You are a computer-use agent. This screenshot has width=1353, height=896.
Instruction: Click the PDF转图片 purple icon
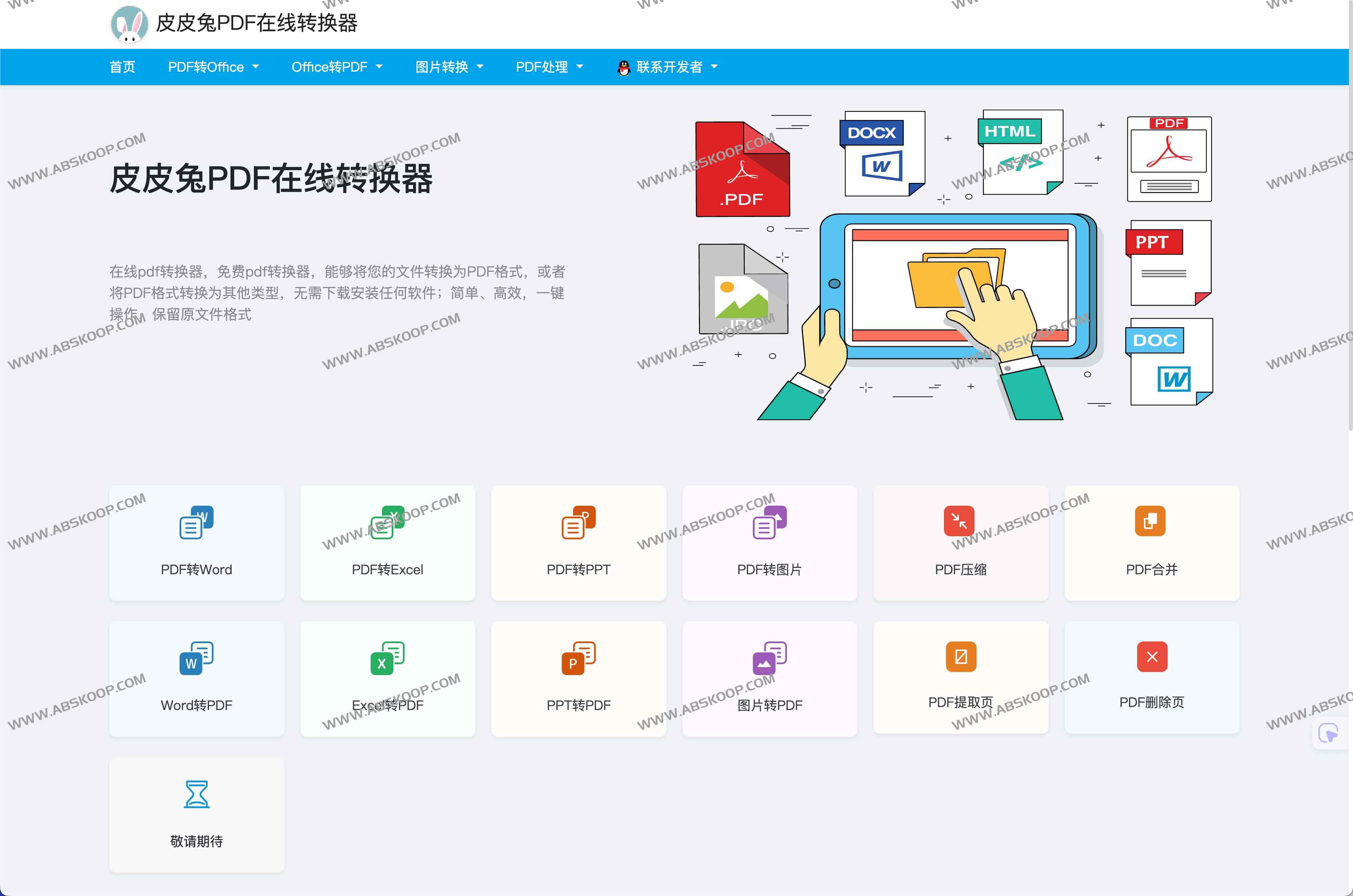[x=770, y=522]
